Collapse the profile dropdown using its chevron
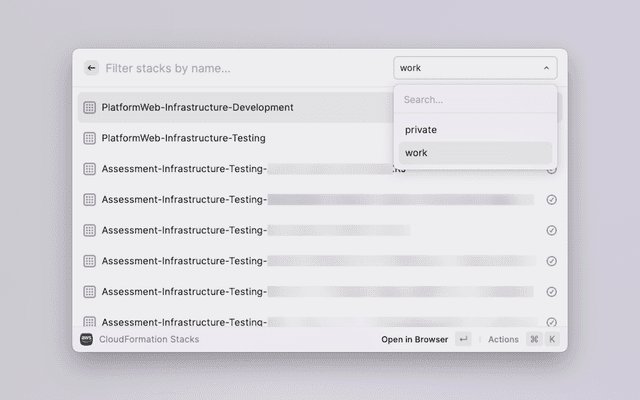The image size is (640, 400). 546,68
